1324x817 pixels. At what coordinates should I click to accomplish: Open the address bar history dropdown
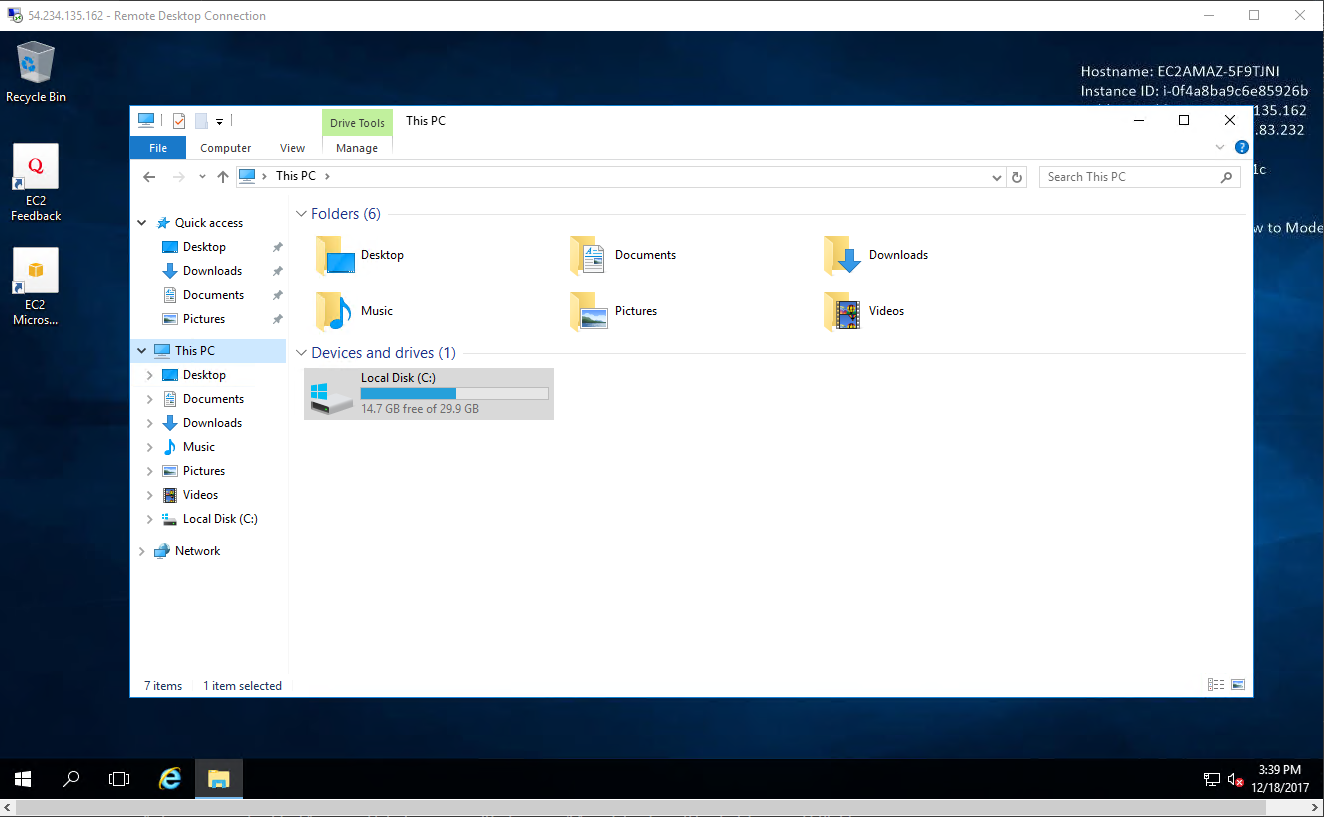[997, 177]
